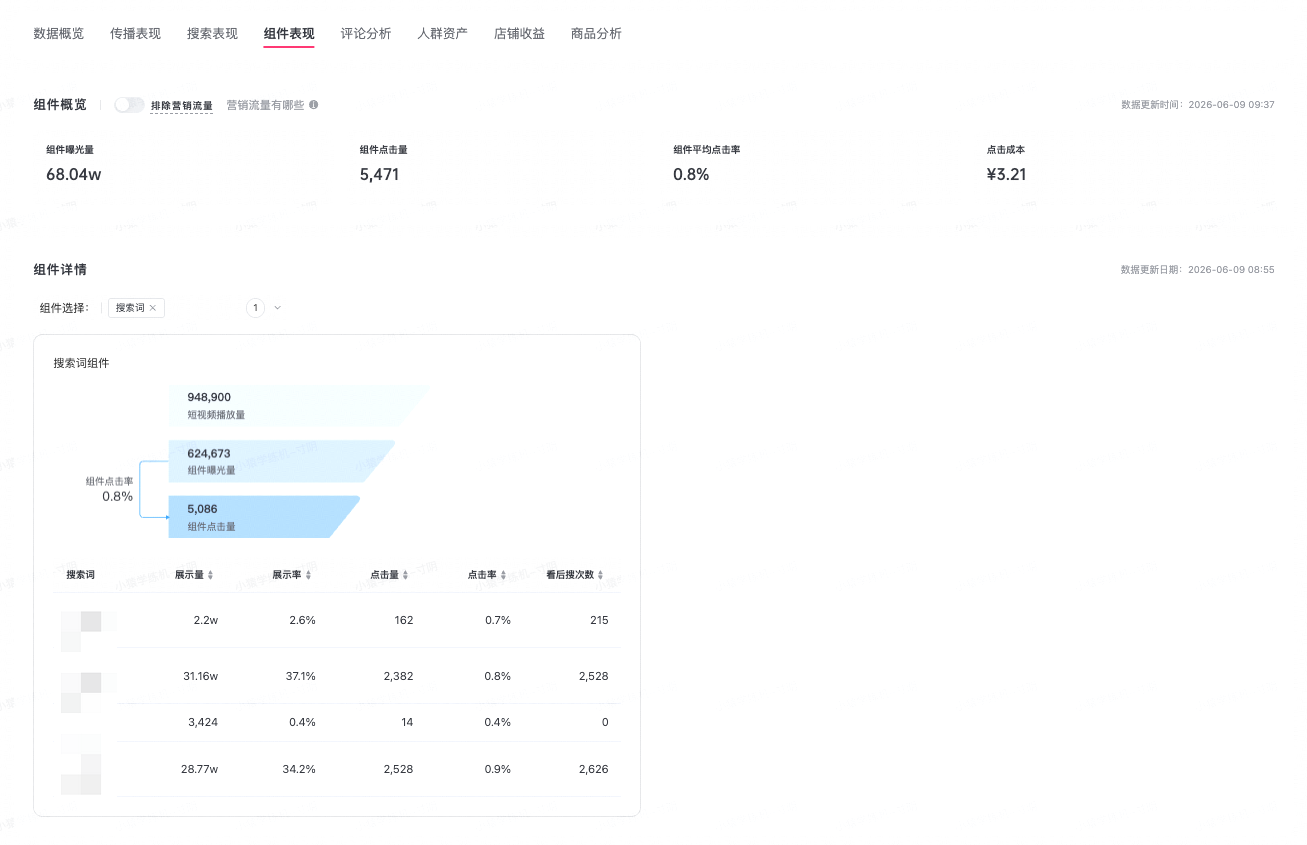The height and width of the screenshot is (845, 1307).
Task: Click the count badge 1 in 组件选择
Action: (256, 308)
